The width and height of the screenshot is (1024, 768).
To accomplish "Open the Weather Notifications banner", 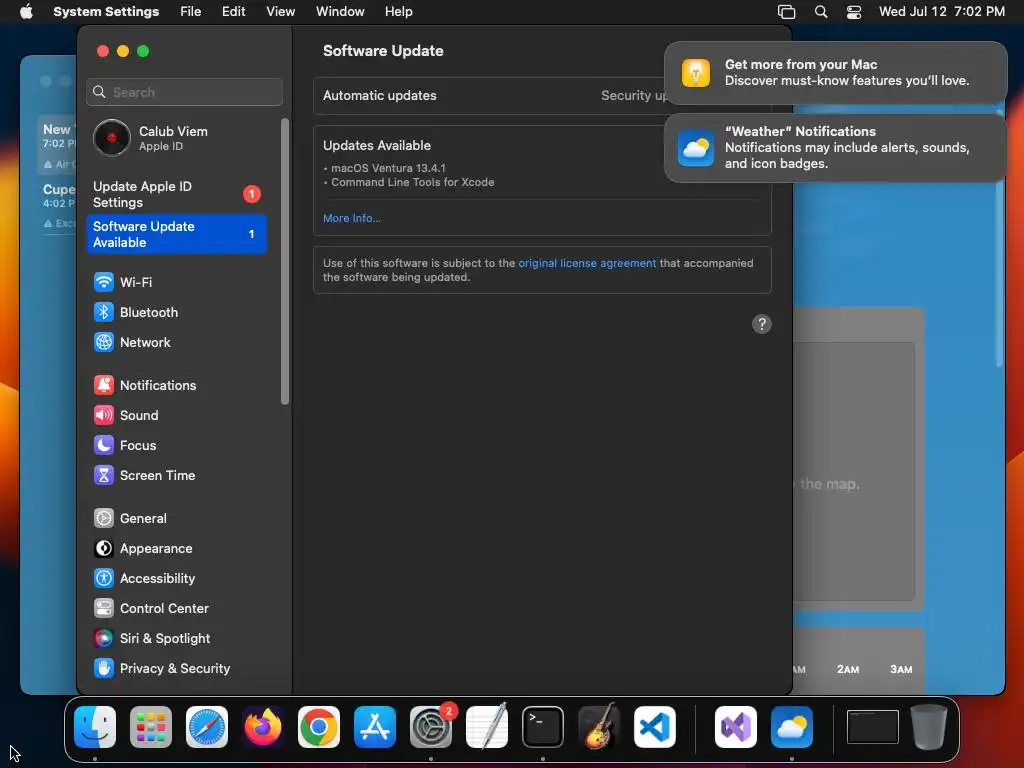I will pyautogui.click(x=835, y=148).
